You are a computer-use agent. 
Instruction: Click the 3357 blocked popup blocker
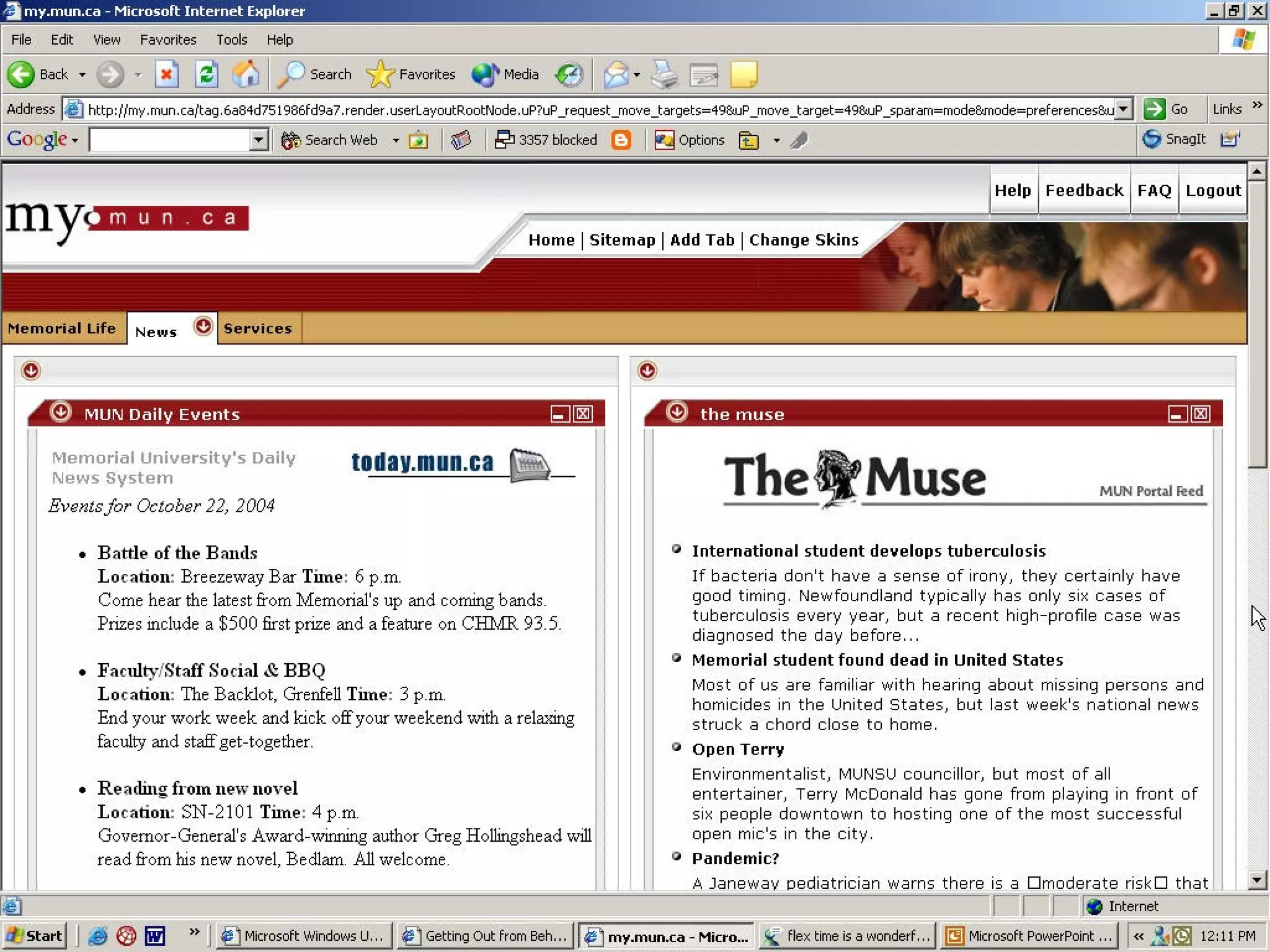[546, 140]
